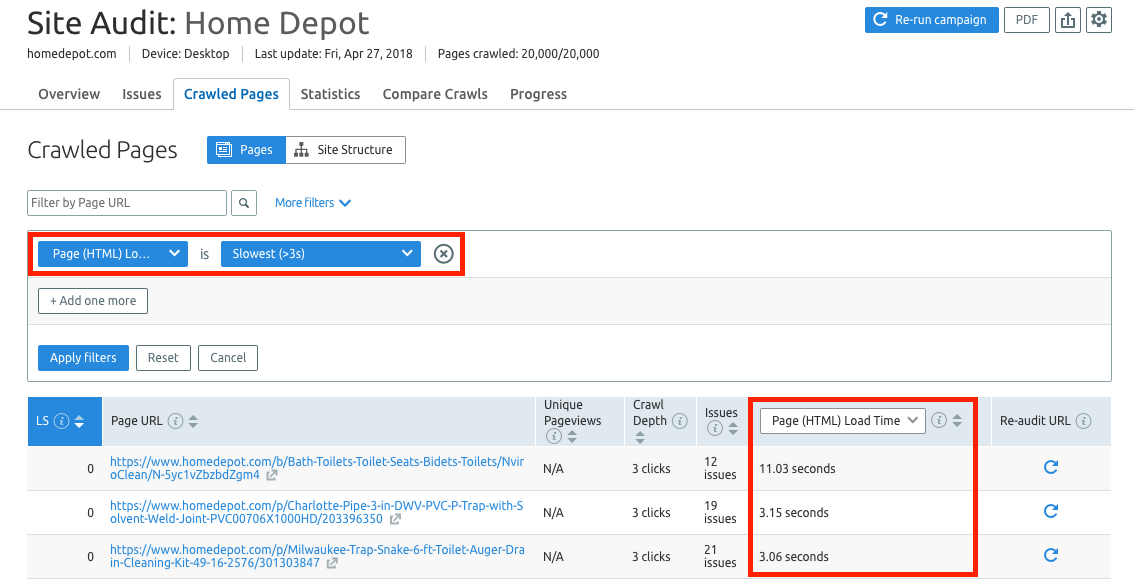The width and height of the screenshot is (1134, 586).
Task: Click the LS column info icon
Action: click(x=62, y=421)
